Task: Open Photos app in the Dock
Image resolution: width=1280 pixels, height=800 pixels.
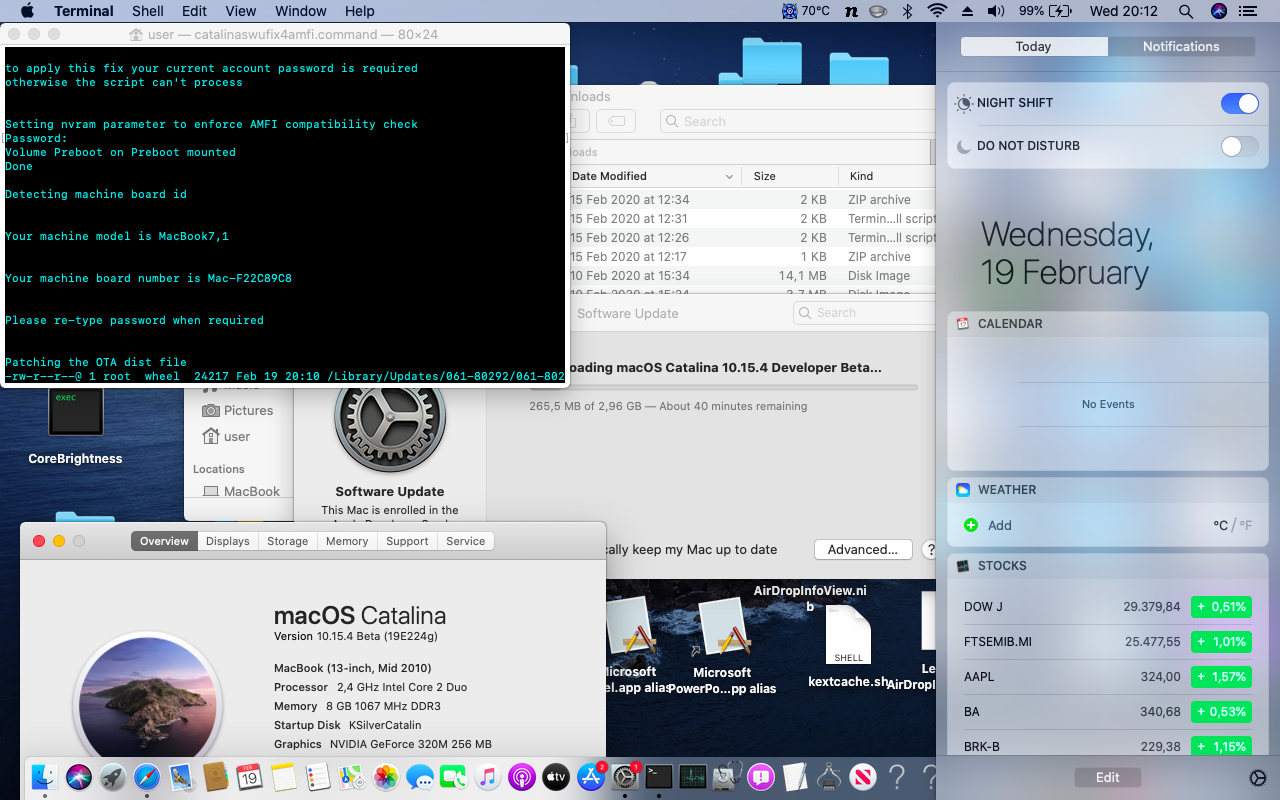Action: point(386,776)
